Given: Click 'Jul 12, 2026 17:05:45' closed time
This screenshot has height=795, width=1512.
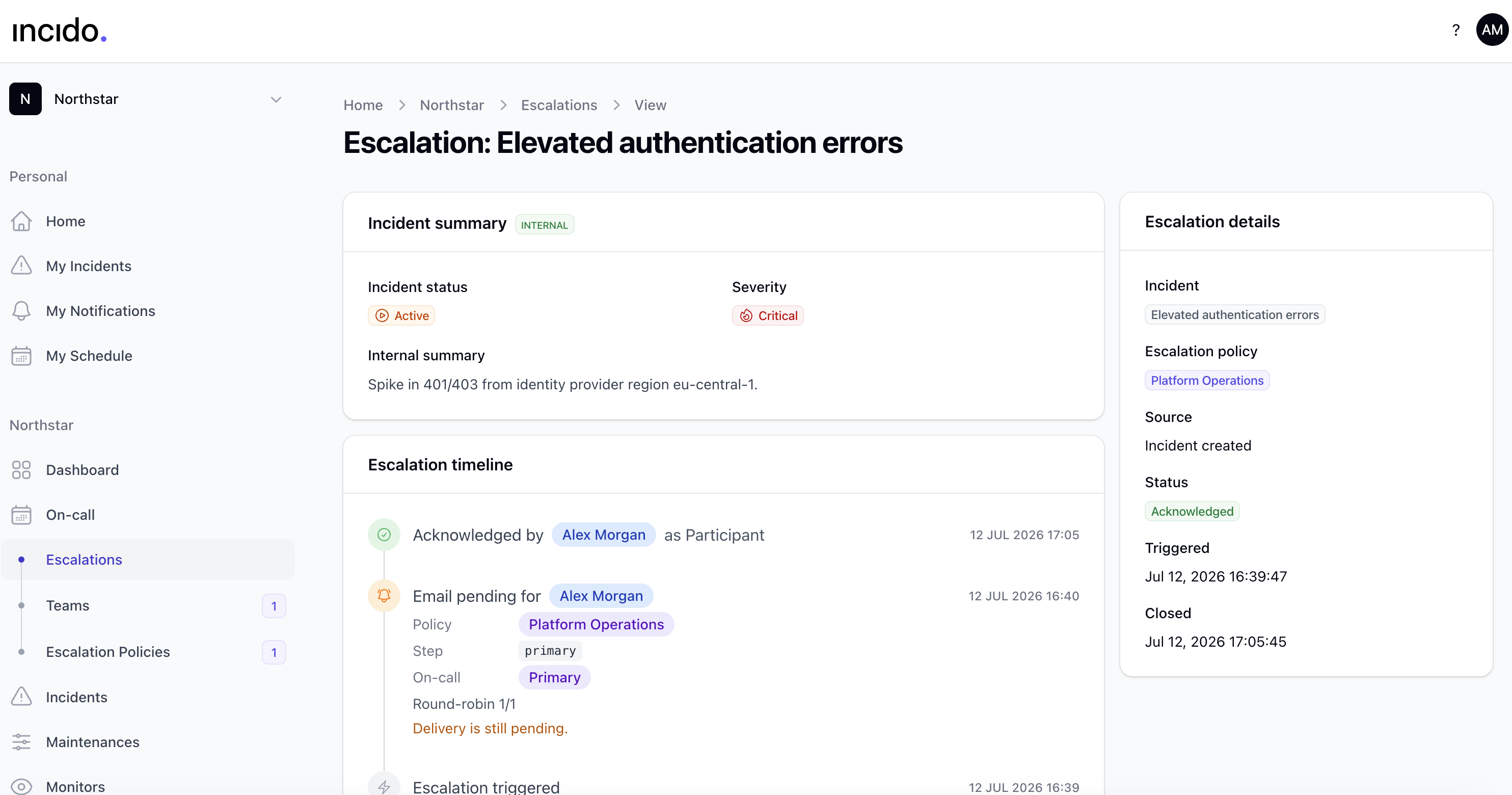Looking at the screenshot, I should pos(1215,642).
